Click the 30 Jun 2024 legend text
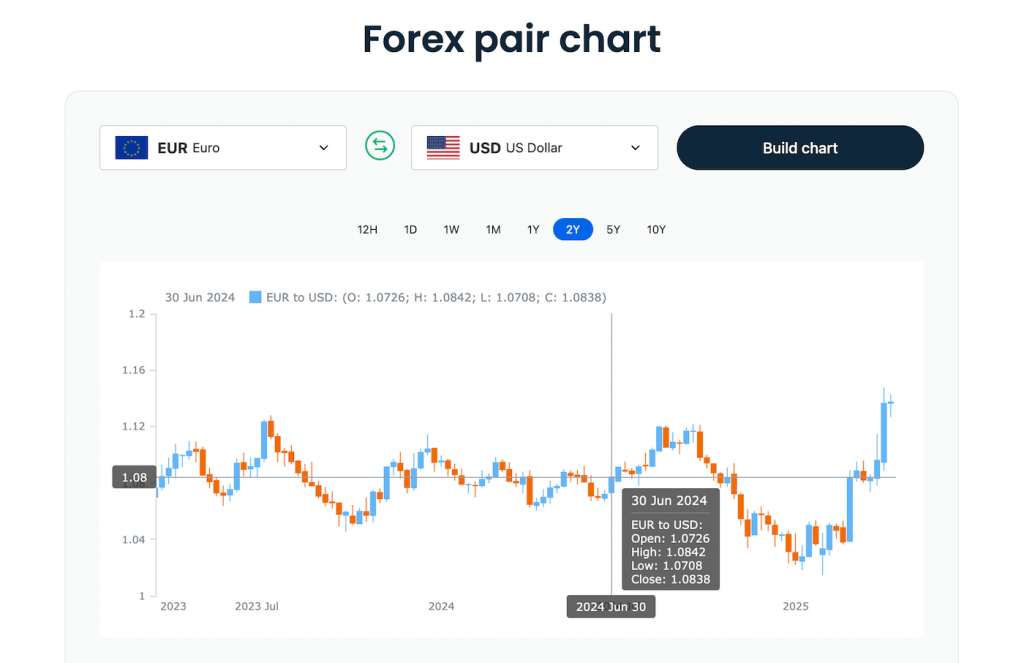The image size is (1024, 663). pyautogui.click(x=200, y=297)
